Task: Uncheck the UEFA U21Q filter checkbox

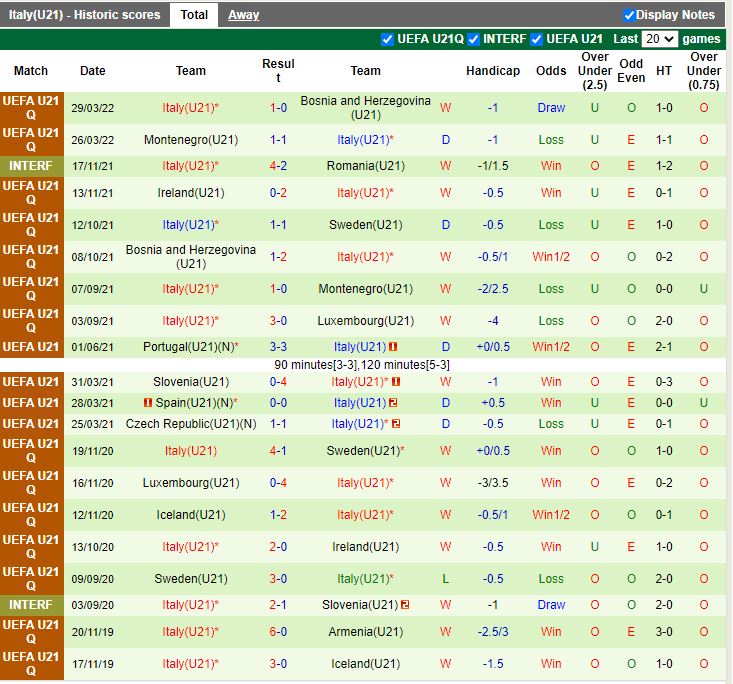Action: (387, 39)
